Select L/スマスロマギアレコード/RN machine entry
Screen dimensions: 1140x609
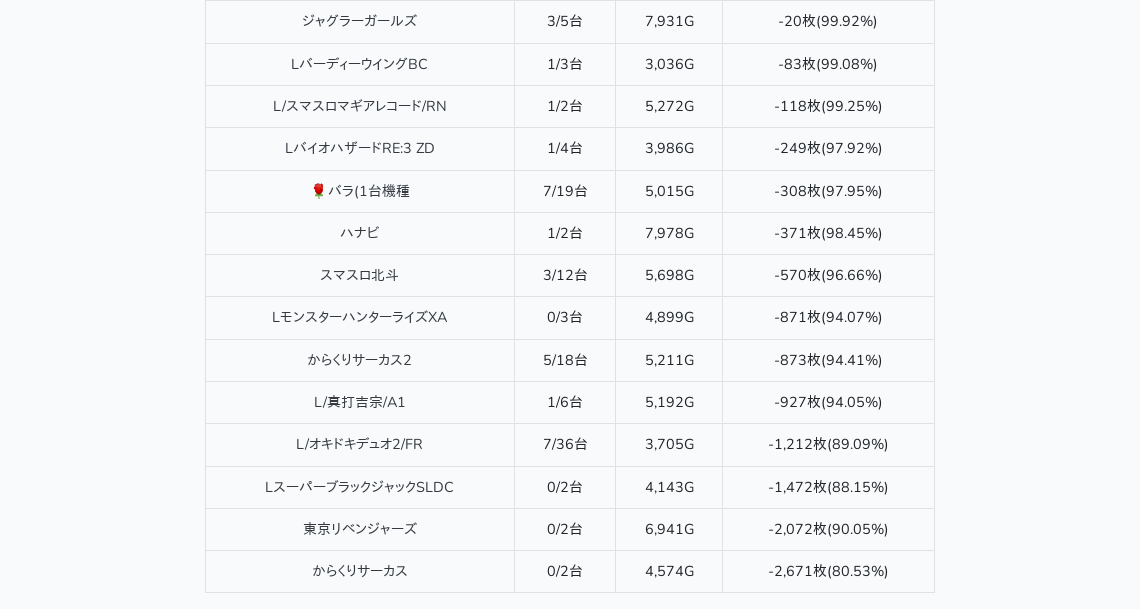359,106
